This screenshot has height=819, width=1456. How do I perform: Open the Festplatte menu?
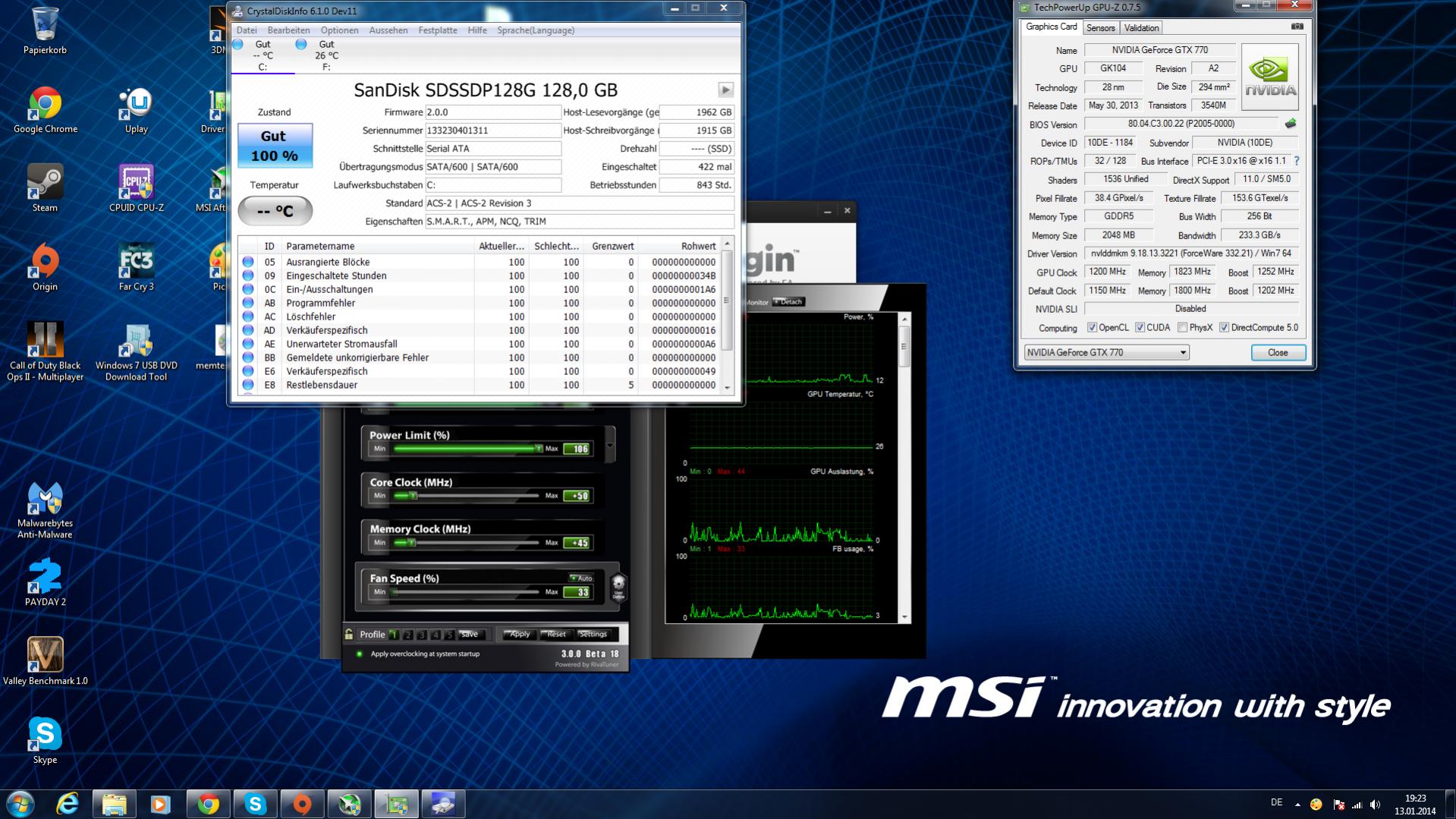click(438, 30)
